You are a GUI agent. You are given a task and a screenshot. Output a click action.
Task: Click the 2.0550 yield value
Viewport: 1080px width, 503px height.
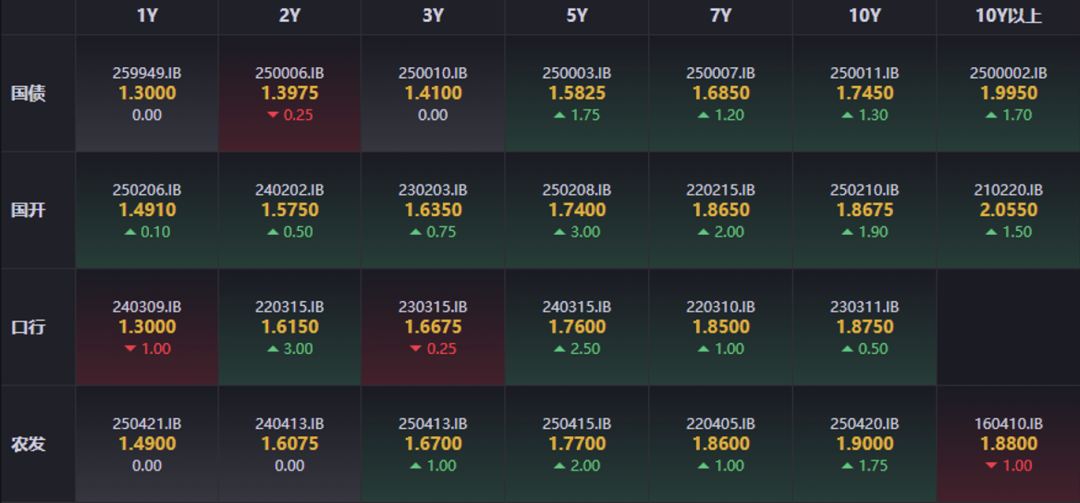[1008, 210]
